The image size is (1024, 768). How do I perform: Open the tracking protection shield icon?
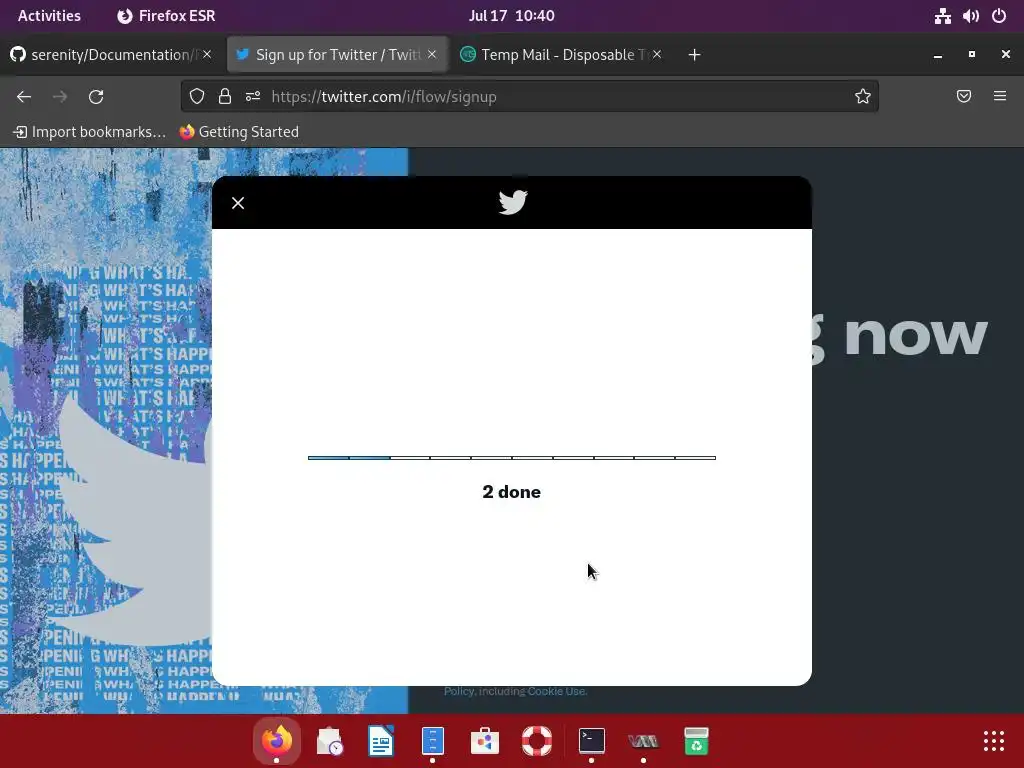pyautogui.click(x=197, y=97)
